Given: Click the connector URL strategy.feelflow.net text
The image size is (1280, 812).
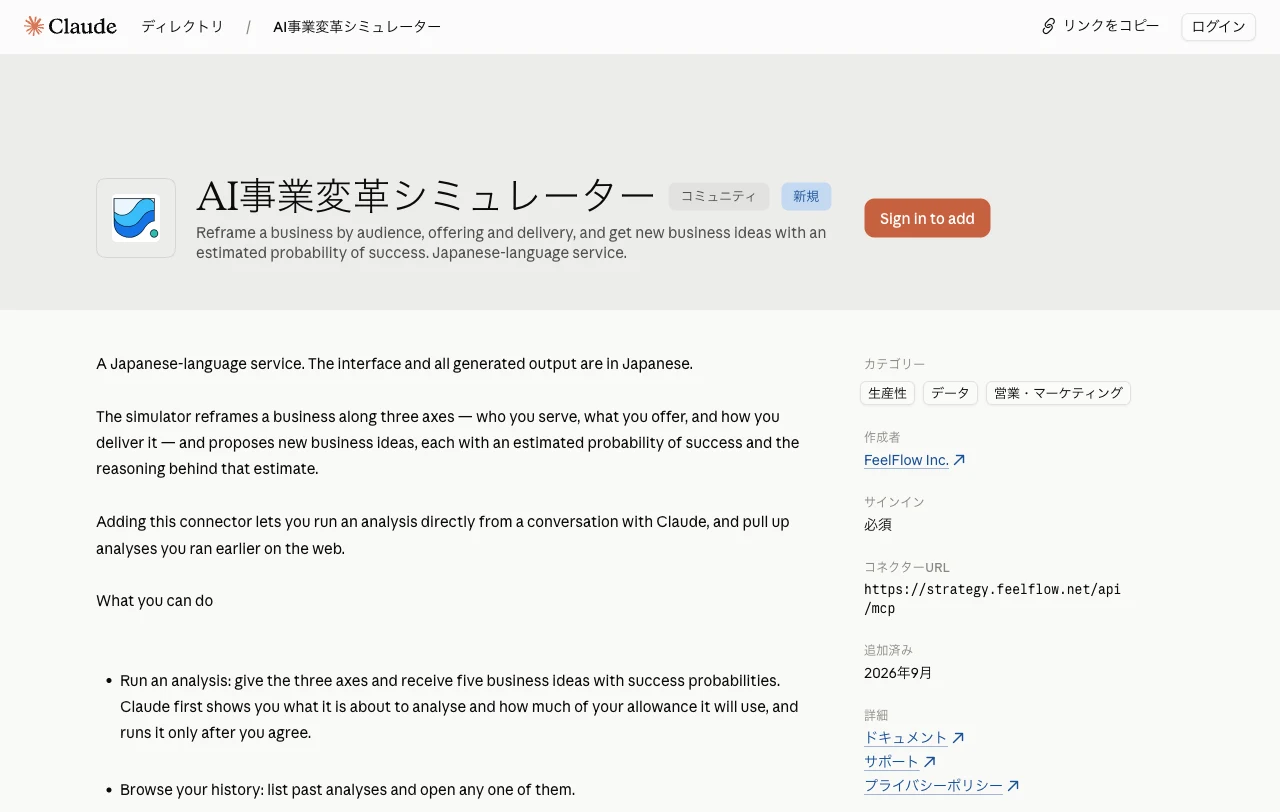Looking at the screenshot, I should (992, 598).
